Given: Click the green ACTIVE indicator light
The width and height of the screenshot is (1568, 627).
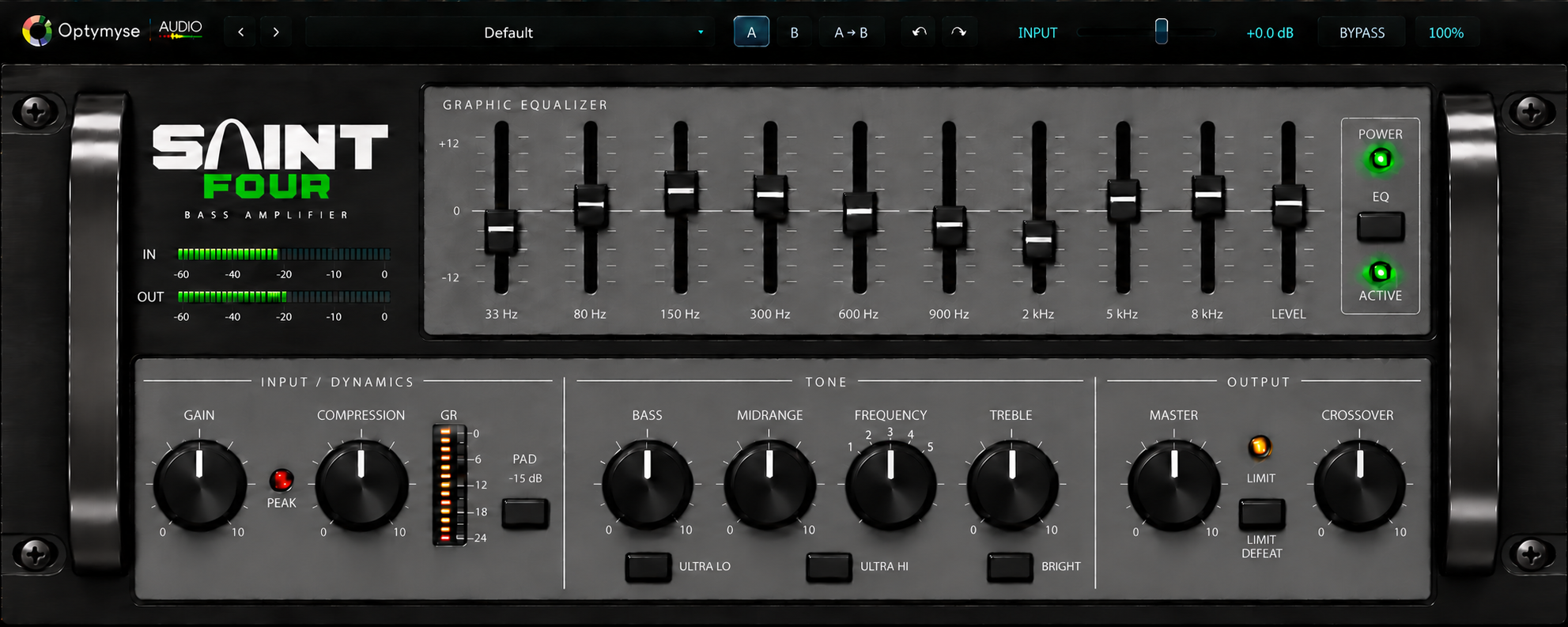Looking at the screenshot, I should click(1381, 273).
